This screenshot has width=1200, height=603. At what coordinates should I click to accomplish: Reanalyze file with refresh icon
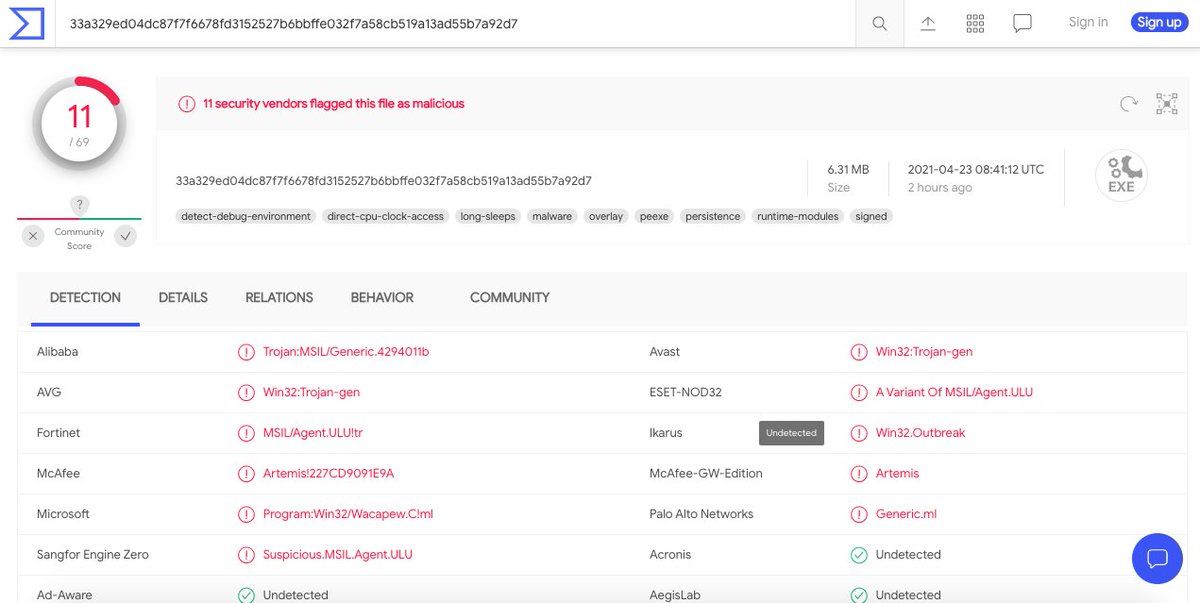coord(1129,103)
